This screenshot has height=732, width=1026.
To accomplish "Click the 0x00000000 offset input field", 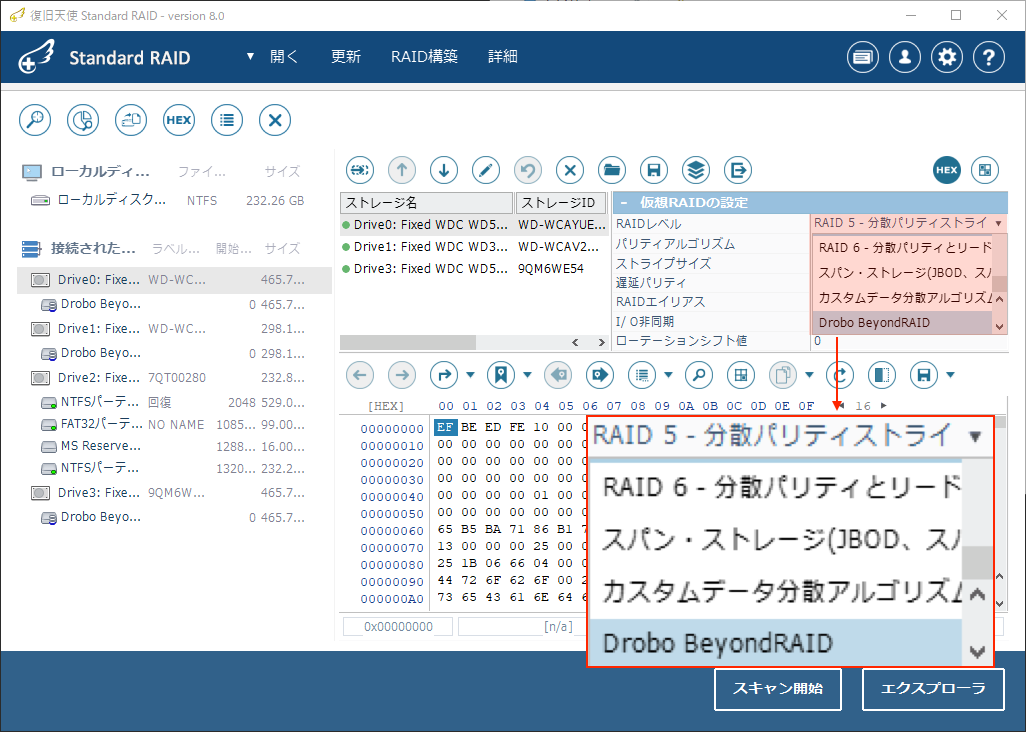I will (398, 627).
